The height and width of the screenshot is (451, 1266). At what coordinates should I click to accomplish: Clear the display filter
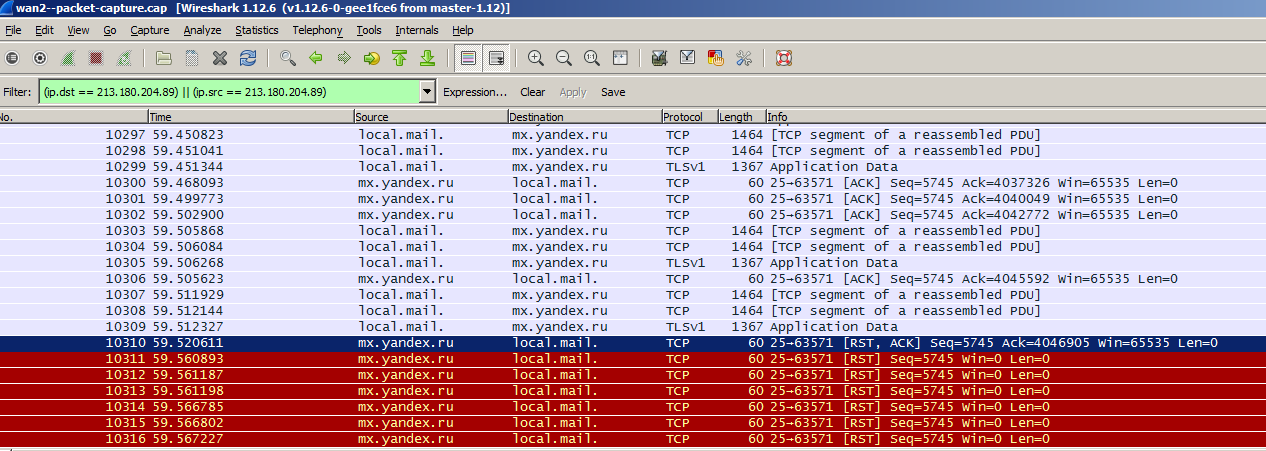tap(533, 92)
